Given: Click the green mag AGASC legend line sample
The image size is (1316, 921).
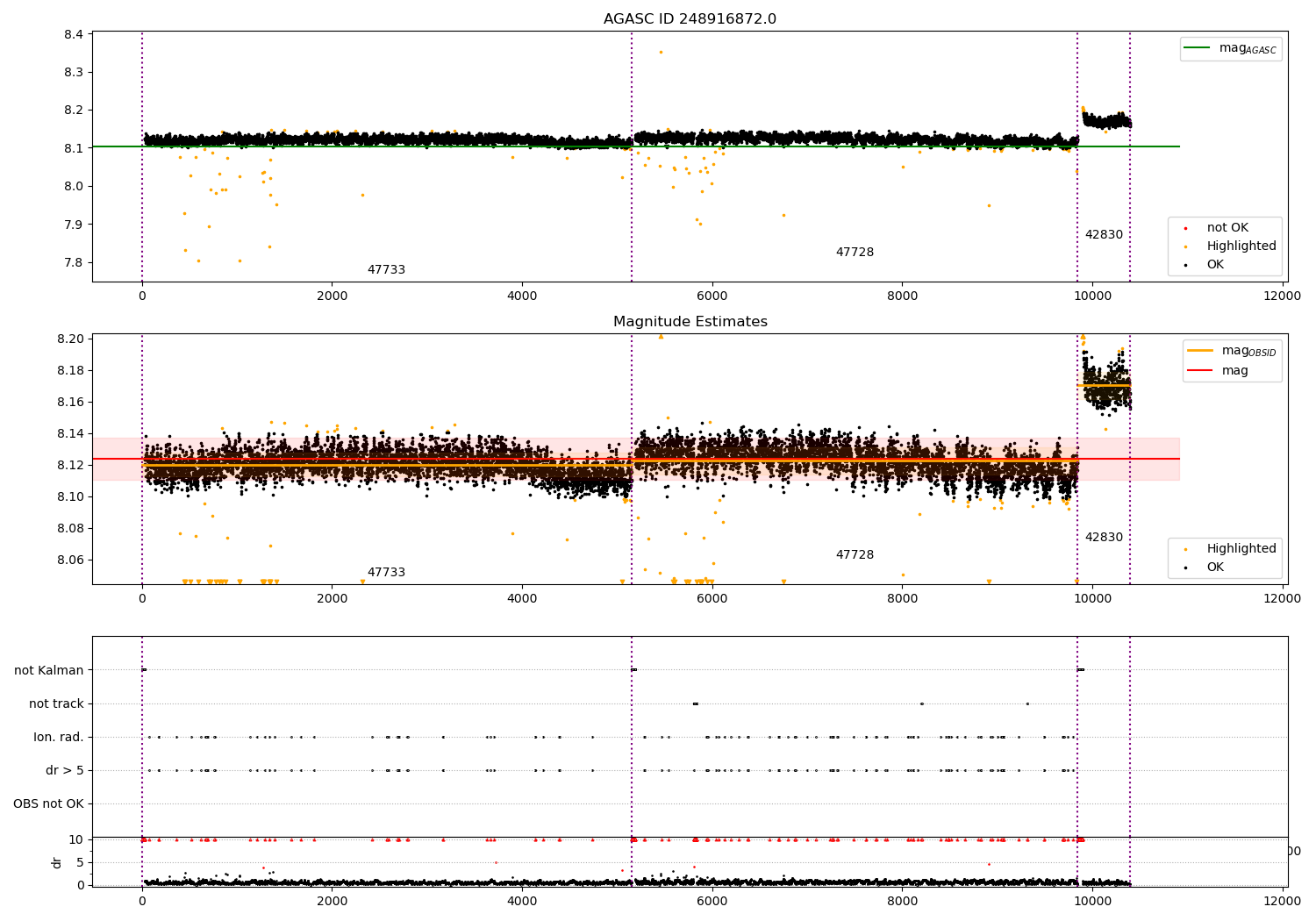Looking at the screenshot, I should tap(1197, 48).
